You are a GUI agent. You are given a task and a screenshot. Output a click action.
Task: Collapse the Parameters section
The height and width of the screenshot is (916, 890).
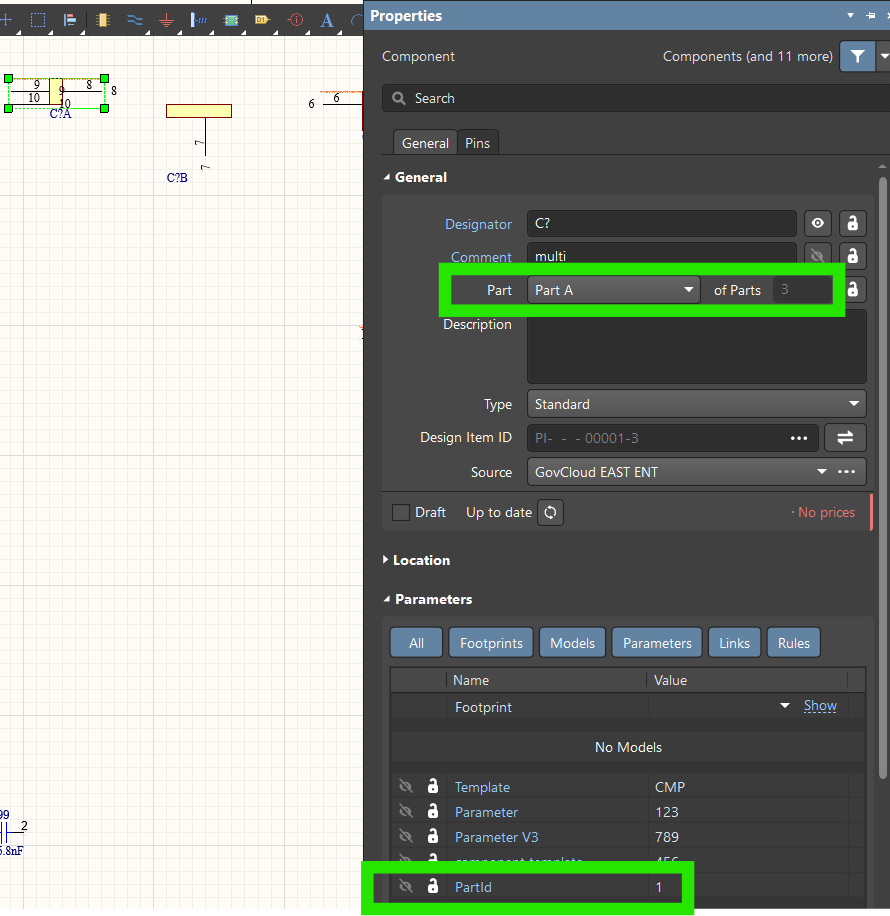coord(386,599)
